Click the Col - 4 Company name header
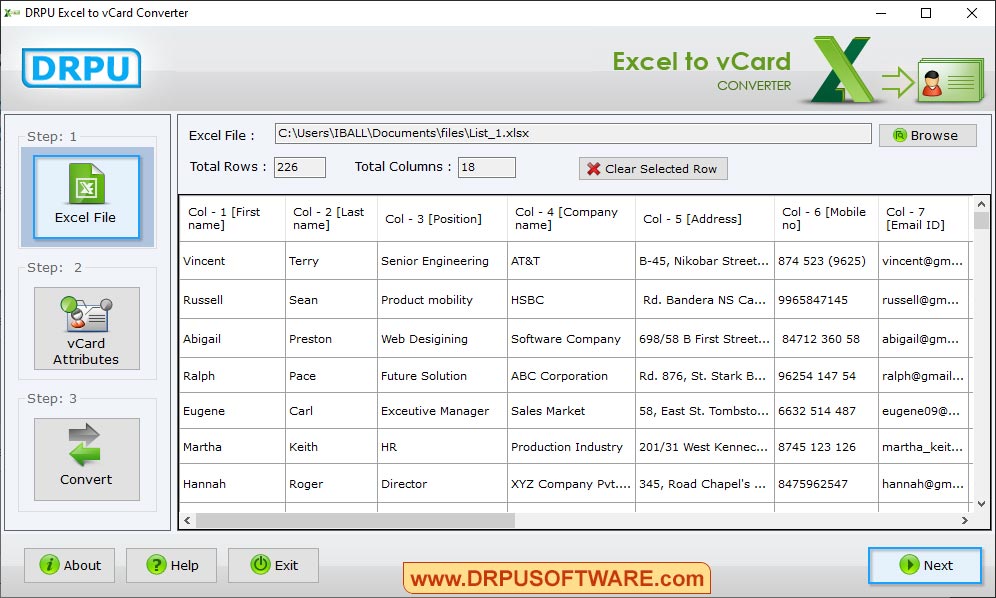996x598 pixels. (x=570, y=218)
